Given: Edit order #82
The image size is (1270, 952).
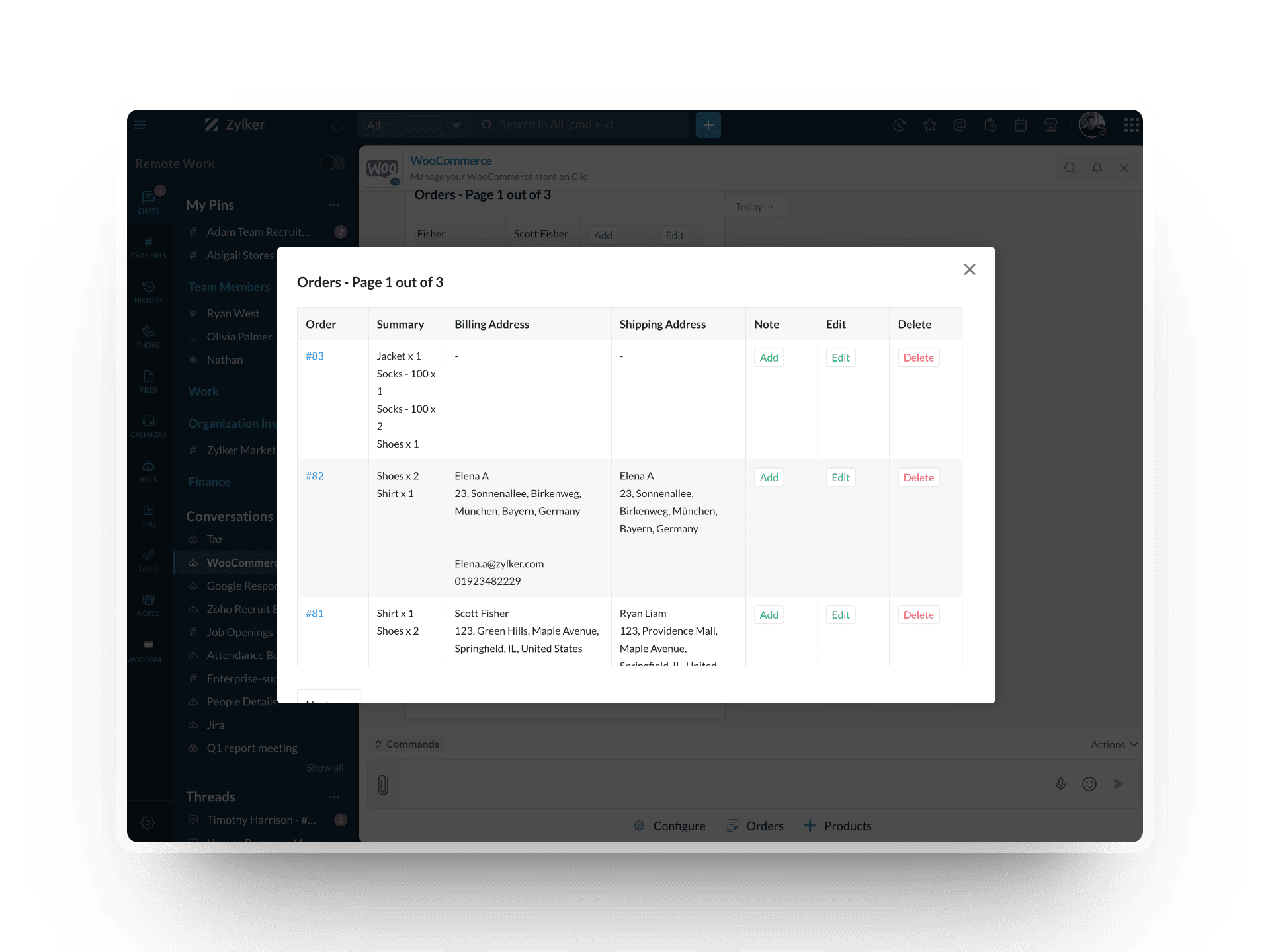Looking at the screenshot, I should [x=840, y=477].
